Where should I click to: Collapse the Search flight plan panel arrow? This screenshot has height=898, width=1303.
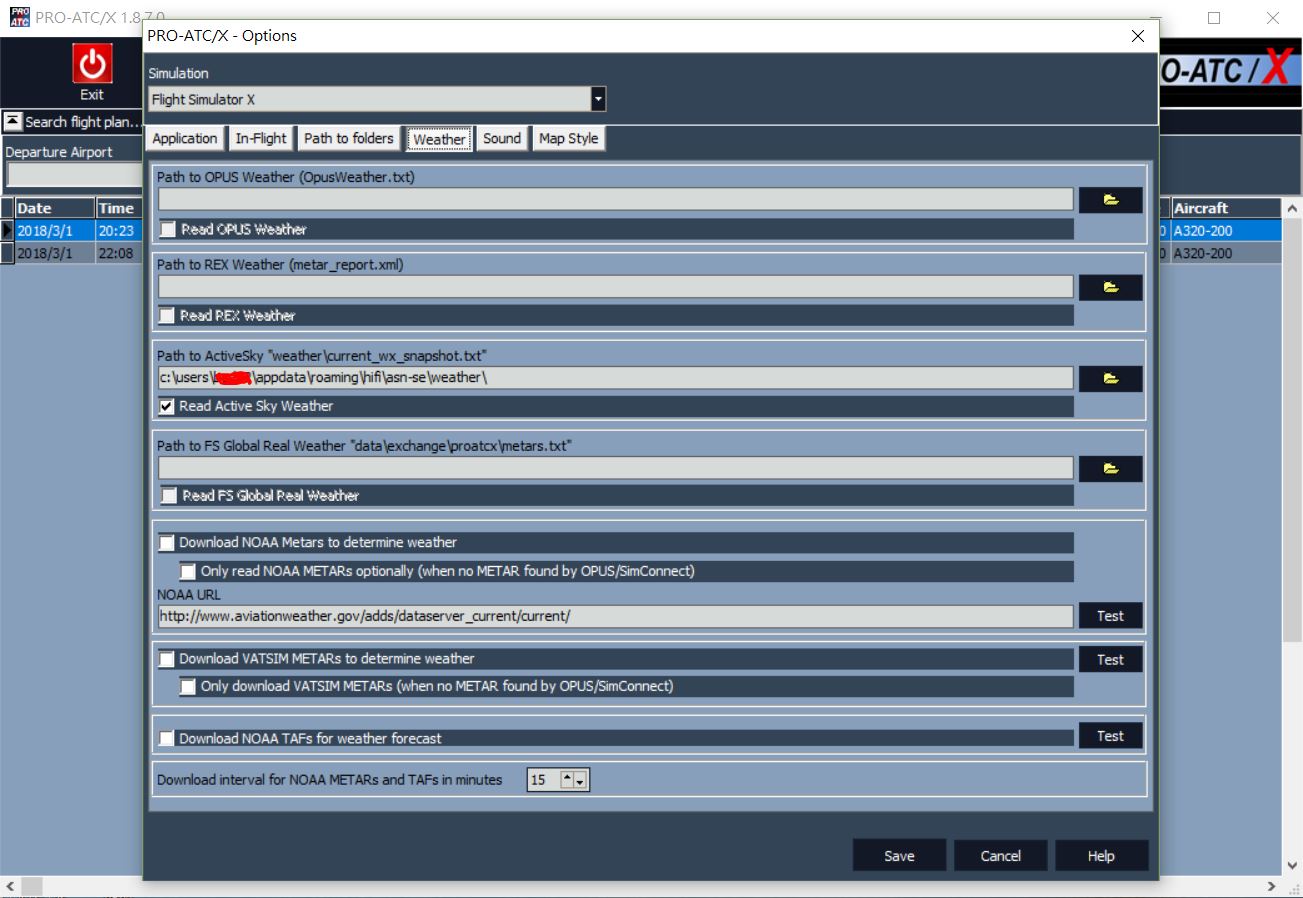(x=13, y=122)
